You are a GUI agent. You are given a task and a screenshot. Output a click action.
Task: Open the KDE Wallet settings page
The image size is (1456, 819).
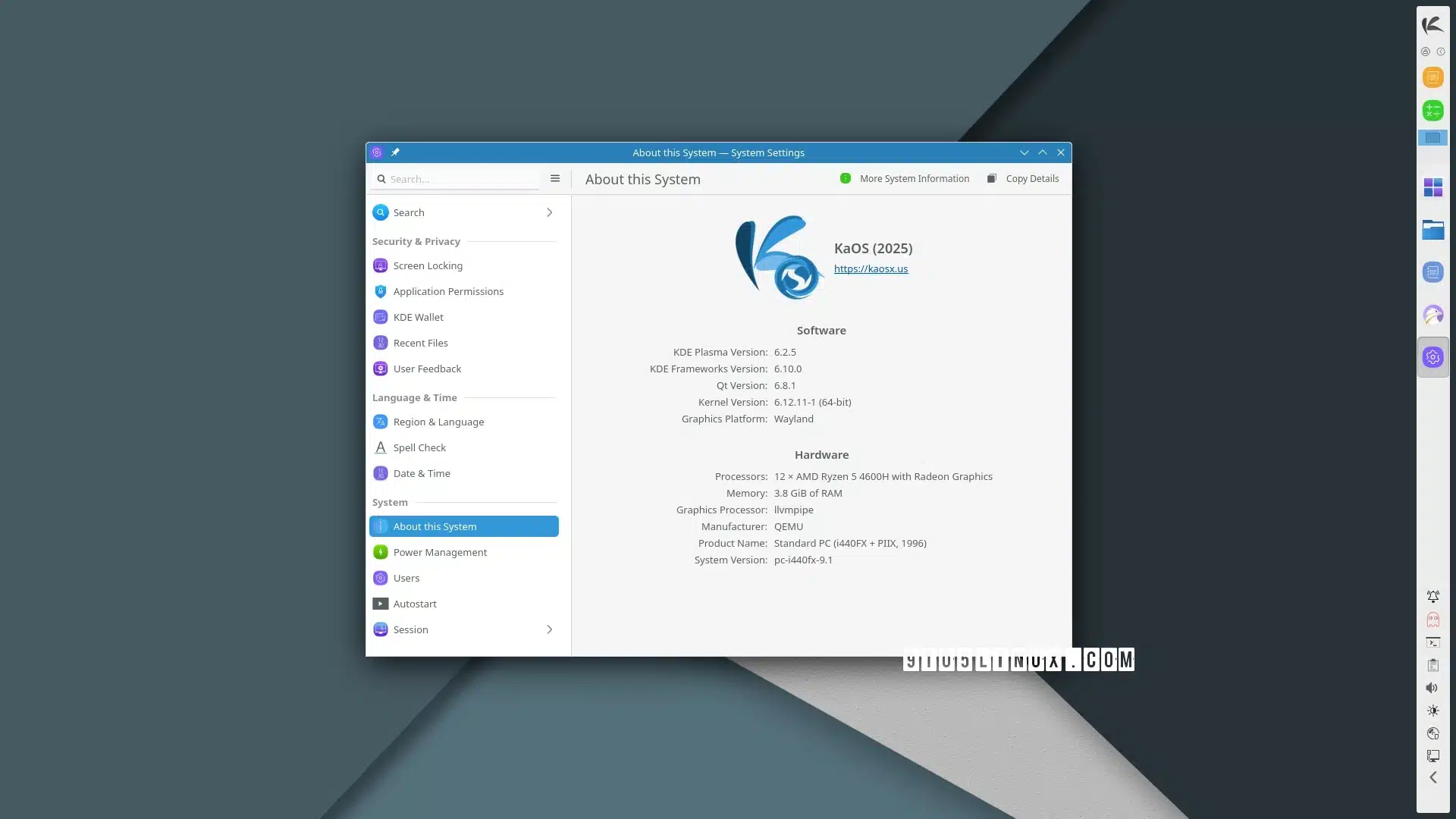pos(418,317)
